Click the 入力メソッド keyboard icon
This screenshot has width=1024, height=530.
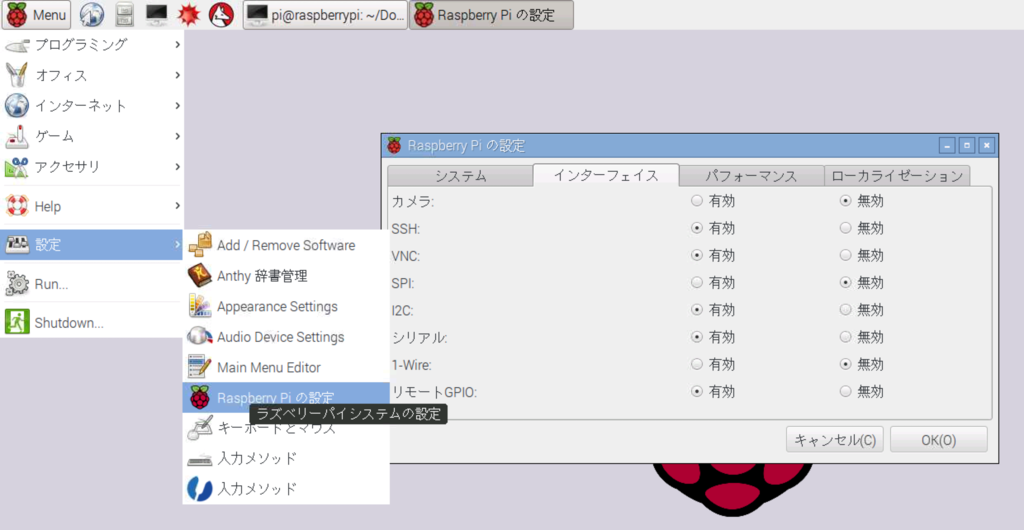click(200, 459)
